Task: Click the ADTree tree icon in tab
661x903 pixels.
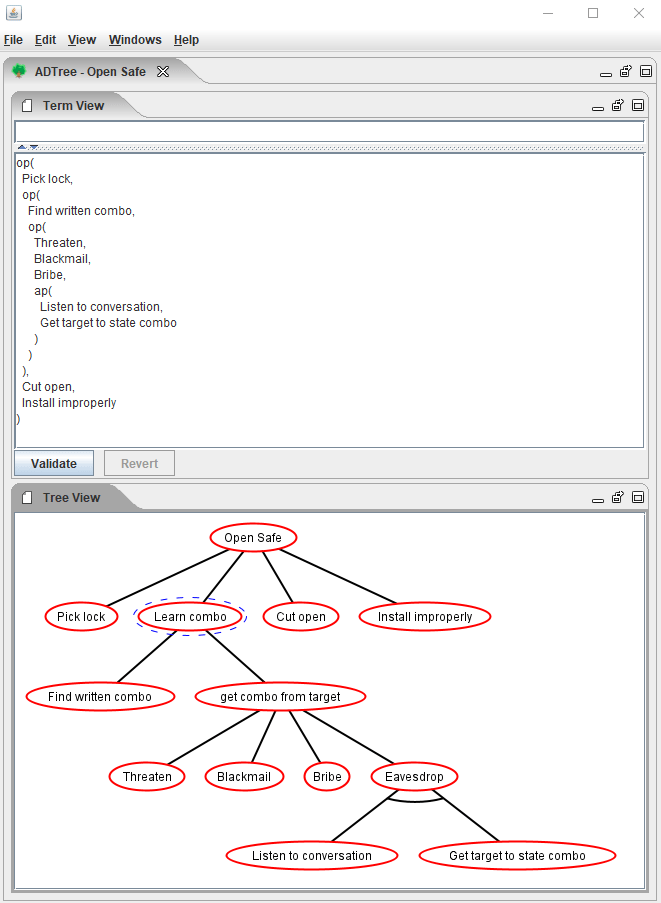Action: [x=19, y=71]
